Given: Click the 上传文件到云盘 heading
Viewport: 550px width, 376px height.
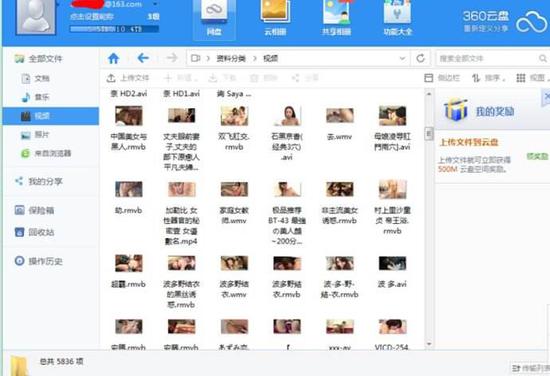Looking at the screenshot, I should 469,142.
